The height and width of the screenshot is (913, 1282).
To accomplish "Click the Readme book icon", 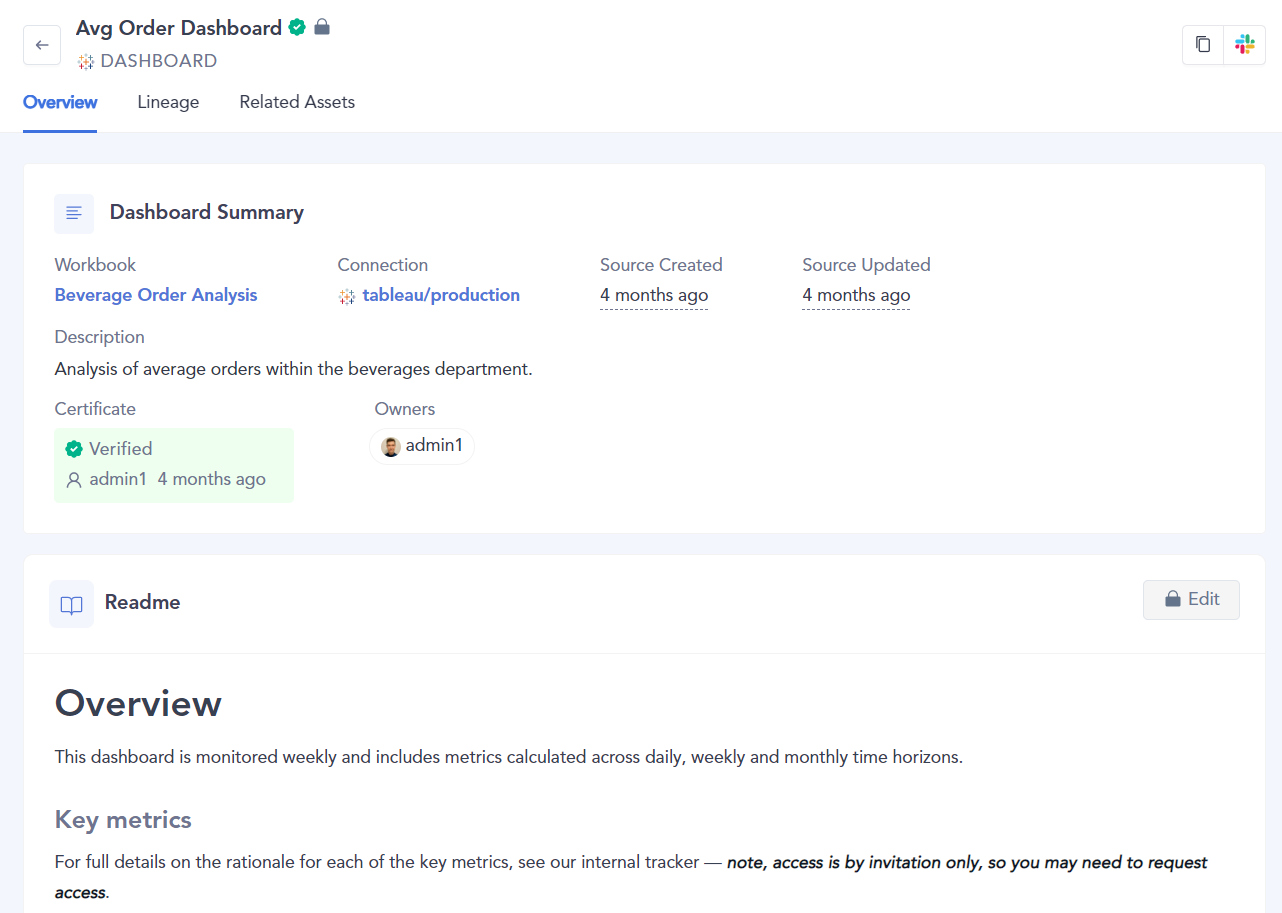I will [x=71, y=603].
